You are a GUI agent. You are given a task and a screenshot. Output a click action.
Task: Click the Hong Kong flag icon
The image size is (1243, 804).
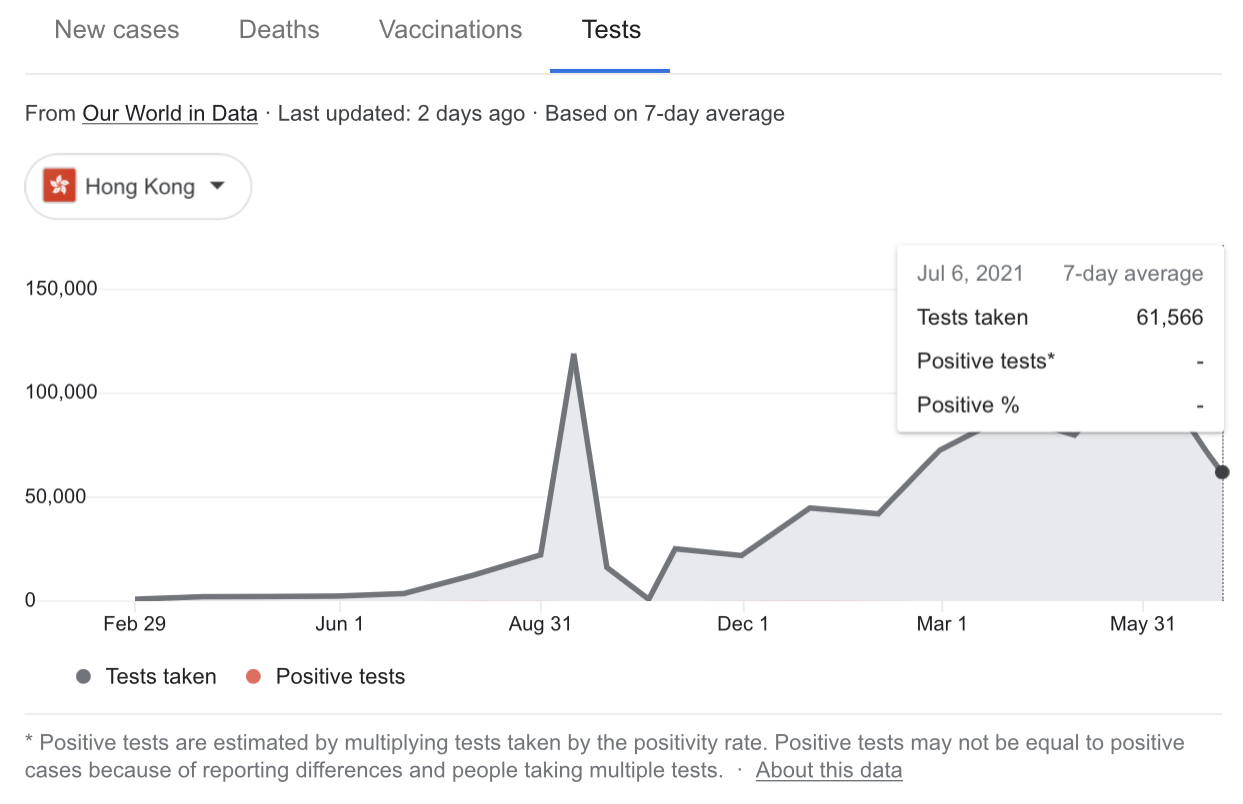click(x=60, y=186)
